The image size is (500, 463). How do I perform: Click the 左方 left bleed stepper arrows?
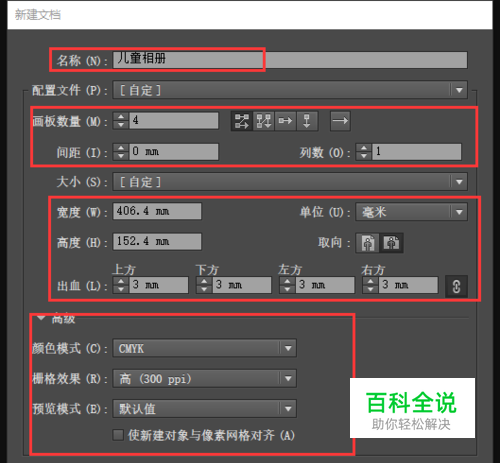point(287,285)
